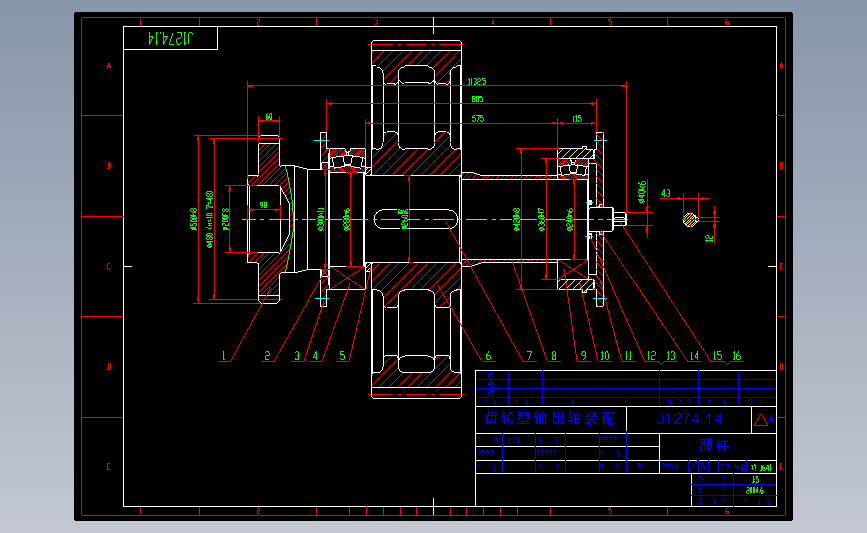This screenshot has width=867, height=533.
Task: Click part balloon number 7
Action: pos(529,356)
